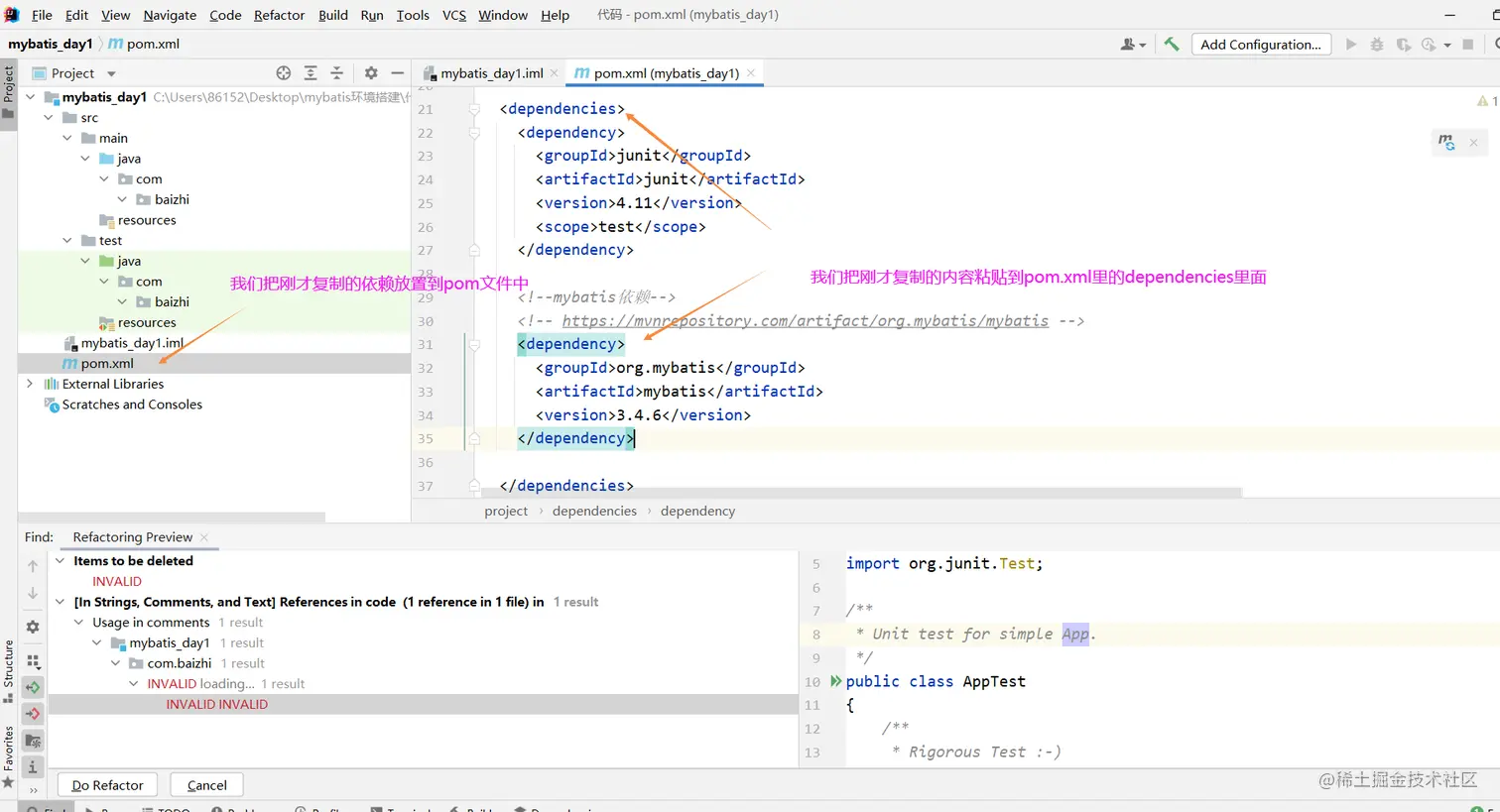Image resolution: width=1500 pixels, height=812 pixels.
Task: Open Find panel settings gear
Action: click(x=33, y=627)
